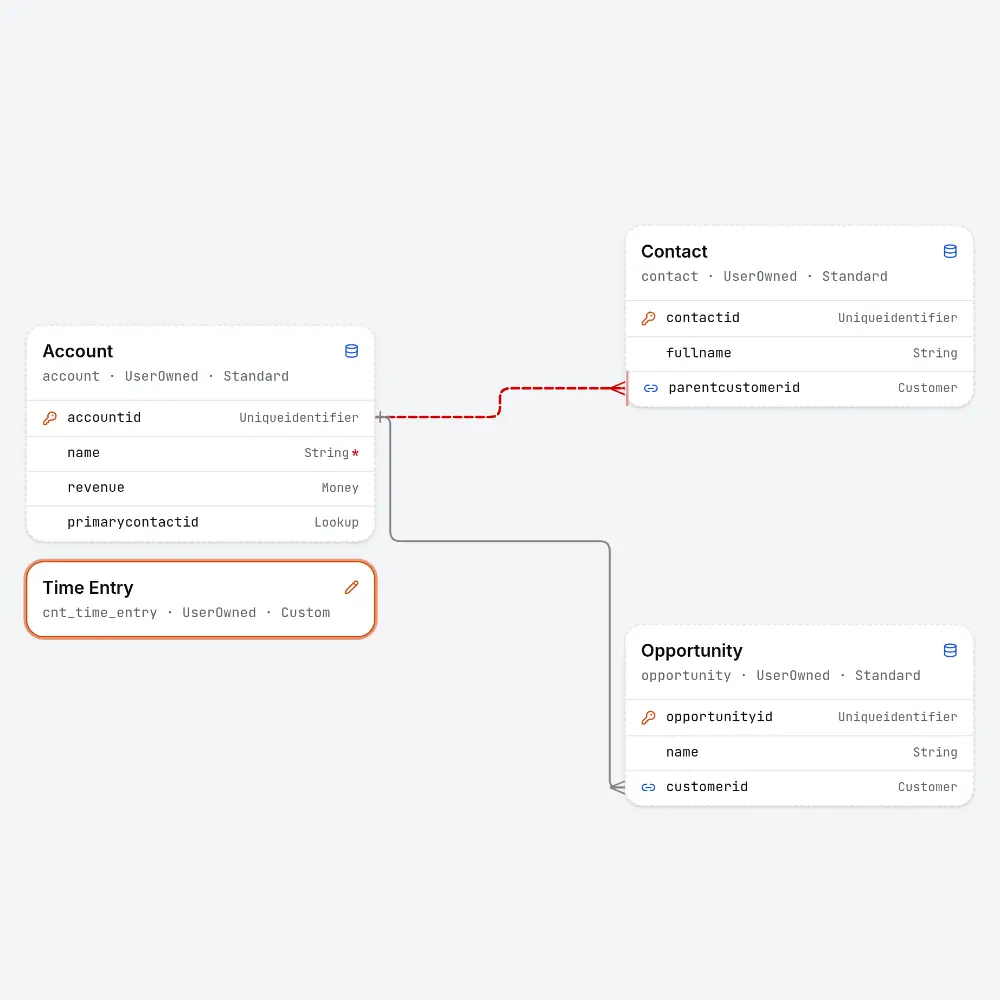Click the database icon on Opportunity card
Viewport: 1000px width, 1000px height.
(x=950, y=651)
